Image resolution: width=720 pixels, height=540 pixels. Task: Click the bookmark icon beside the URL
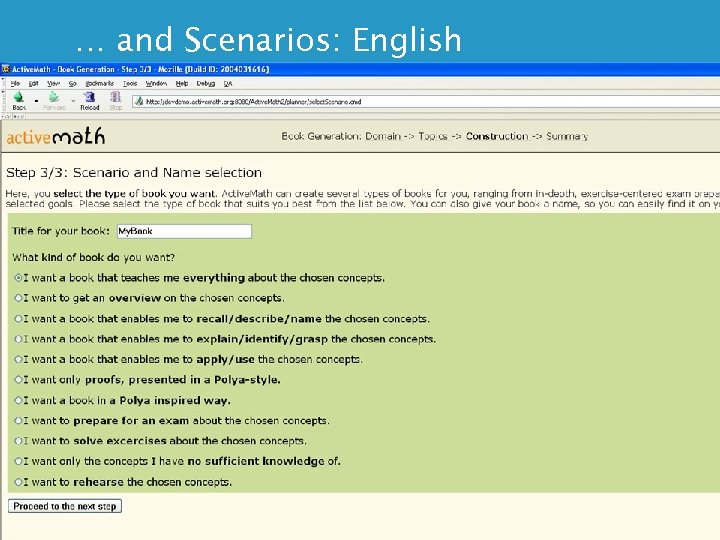pos(139,101)
